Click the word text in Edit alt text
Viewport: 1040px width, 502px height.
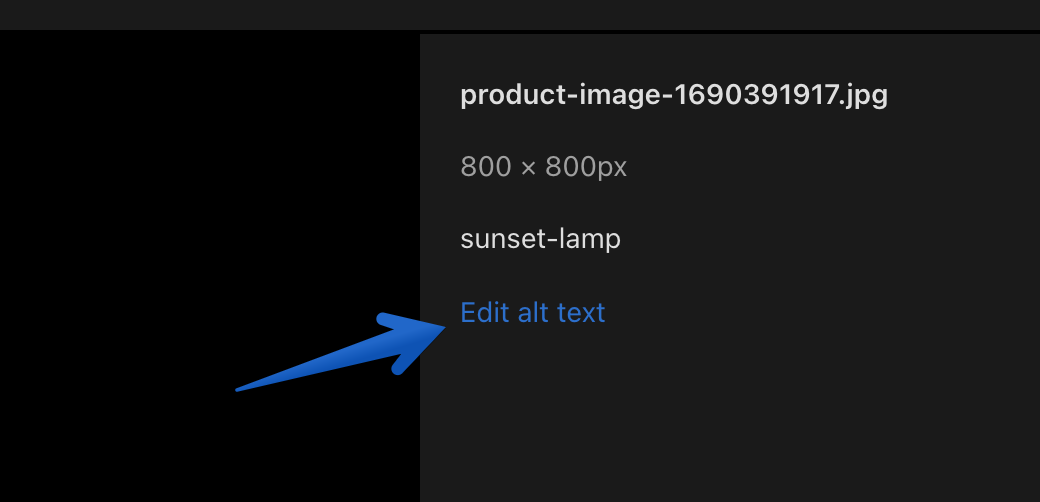pyautogui.click(x=581, y=313)
